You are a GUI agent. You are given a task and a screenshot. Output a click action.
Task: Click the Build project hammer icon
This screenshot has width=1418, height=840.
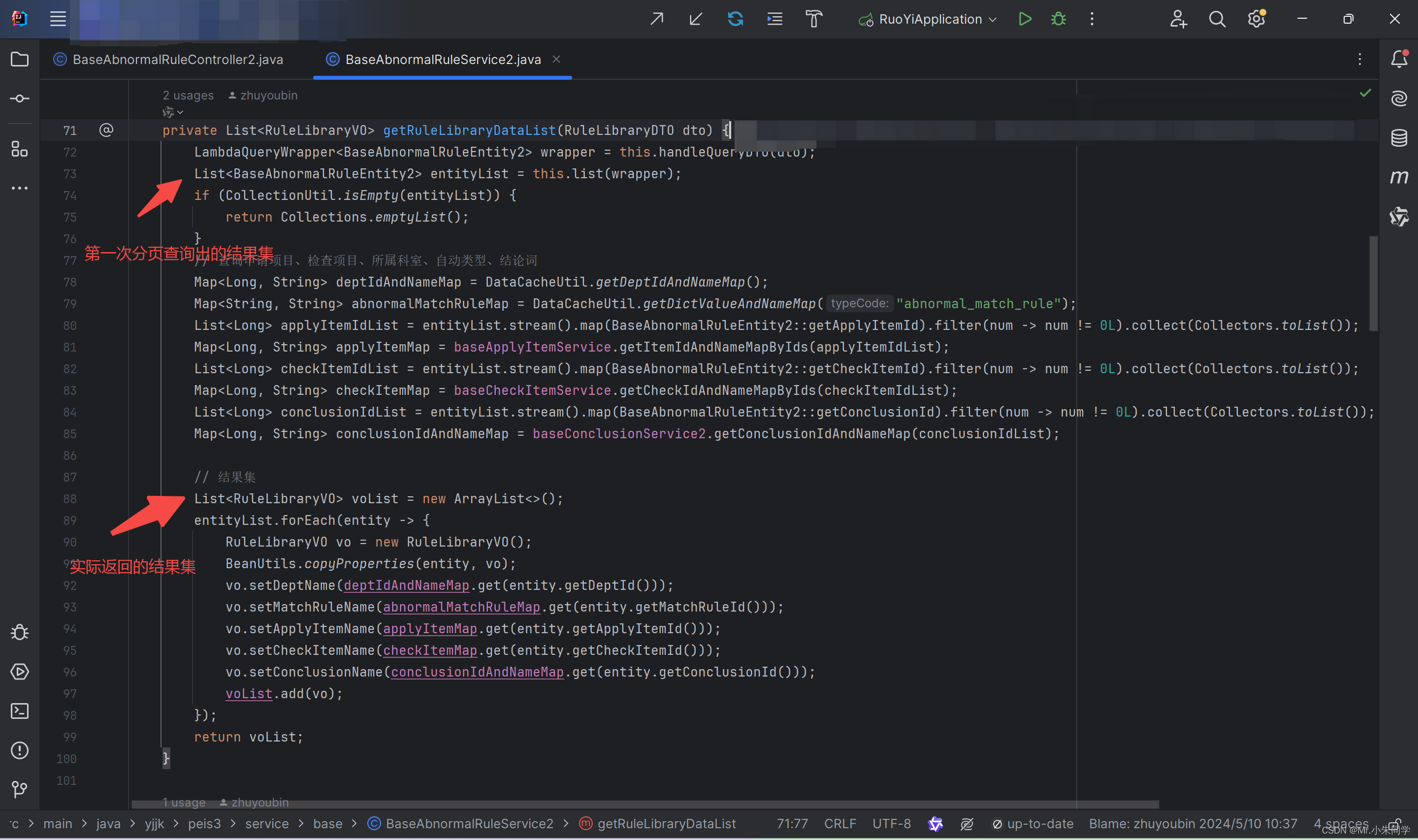coord(814,19)
